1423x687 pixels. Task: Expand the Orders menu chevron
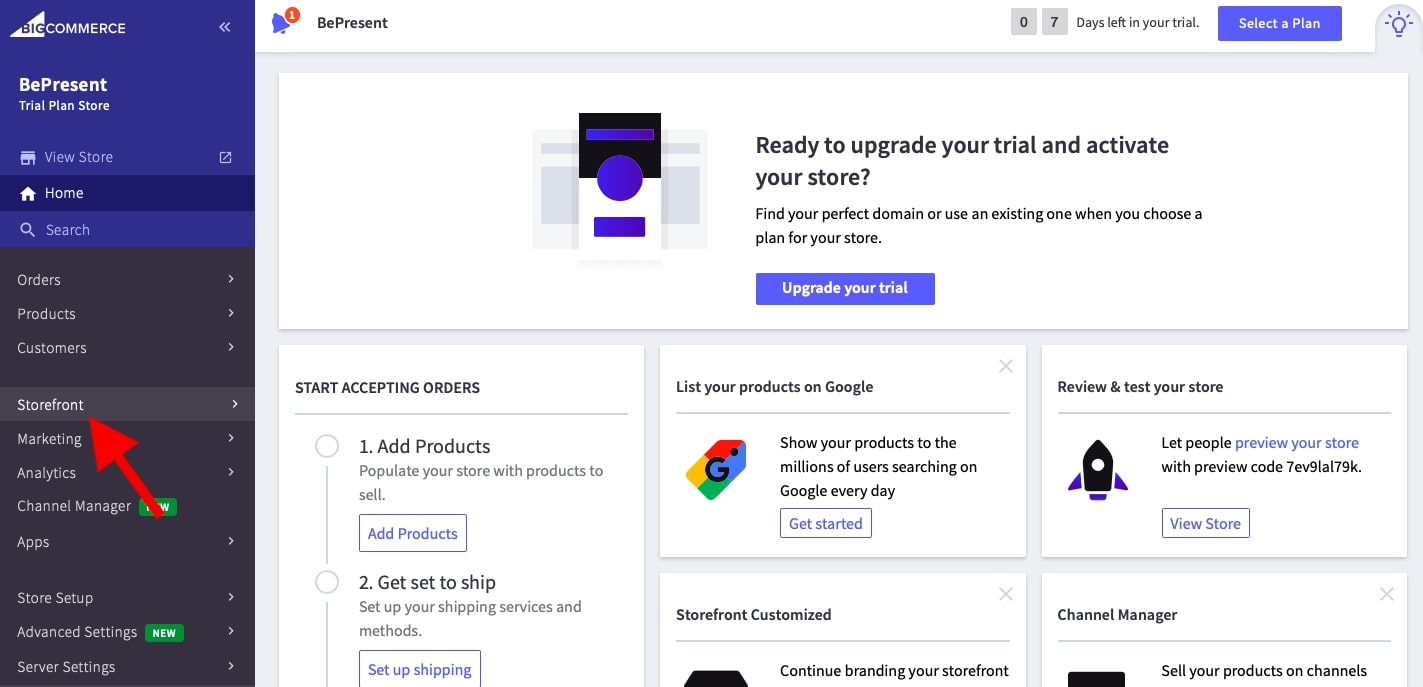[x=231, y=280]
